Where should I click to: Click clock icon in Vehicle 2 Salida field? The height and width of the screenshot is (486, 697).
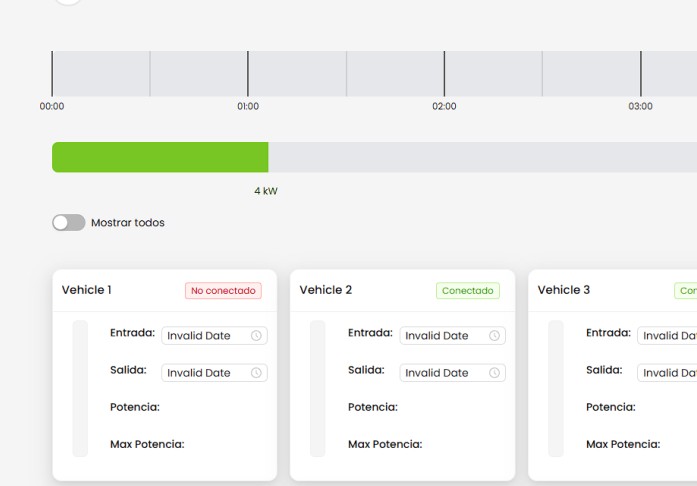click(x=494, y=373)
